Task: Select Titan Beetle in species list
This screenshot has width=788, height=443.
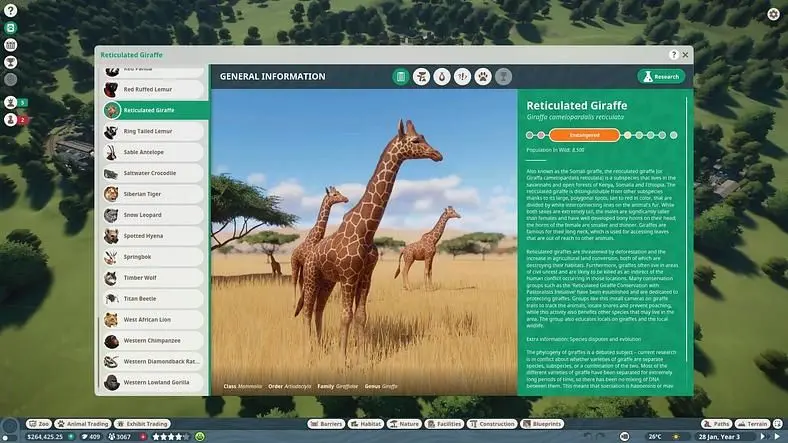Action: (153, 299)
